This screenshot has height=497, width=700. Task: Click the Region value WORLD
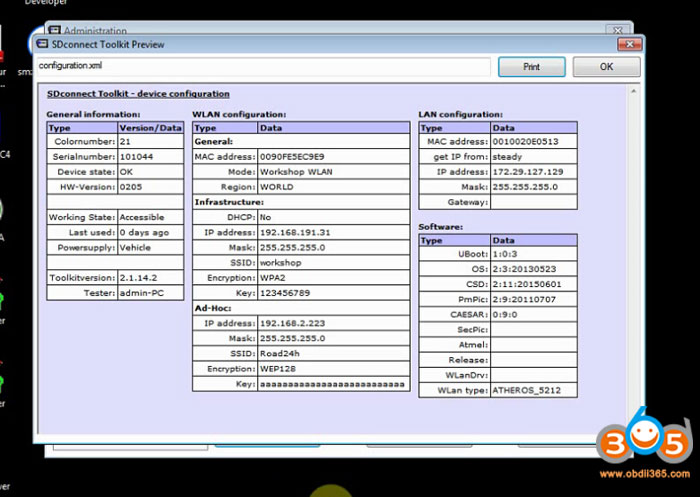pyautogui.click(x=276, y=187)
